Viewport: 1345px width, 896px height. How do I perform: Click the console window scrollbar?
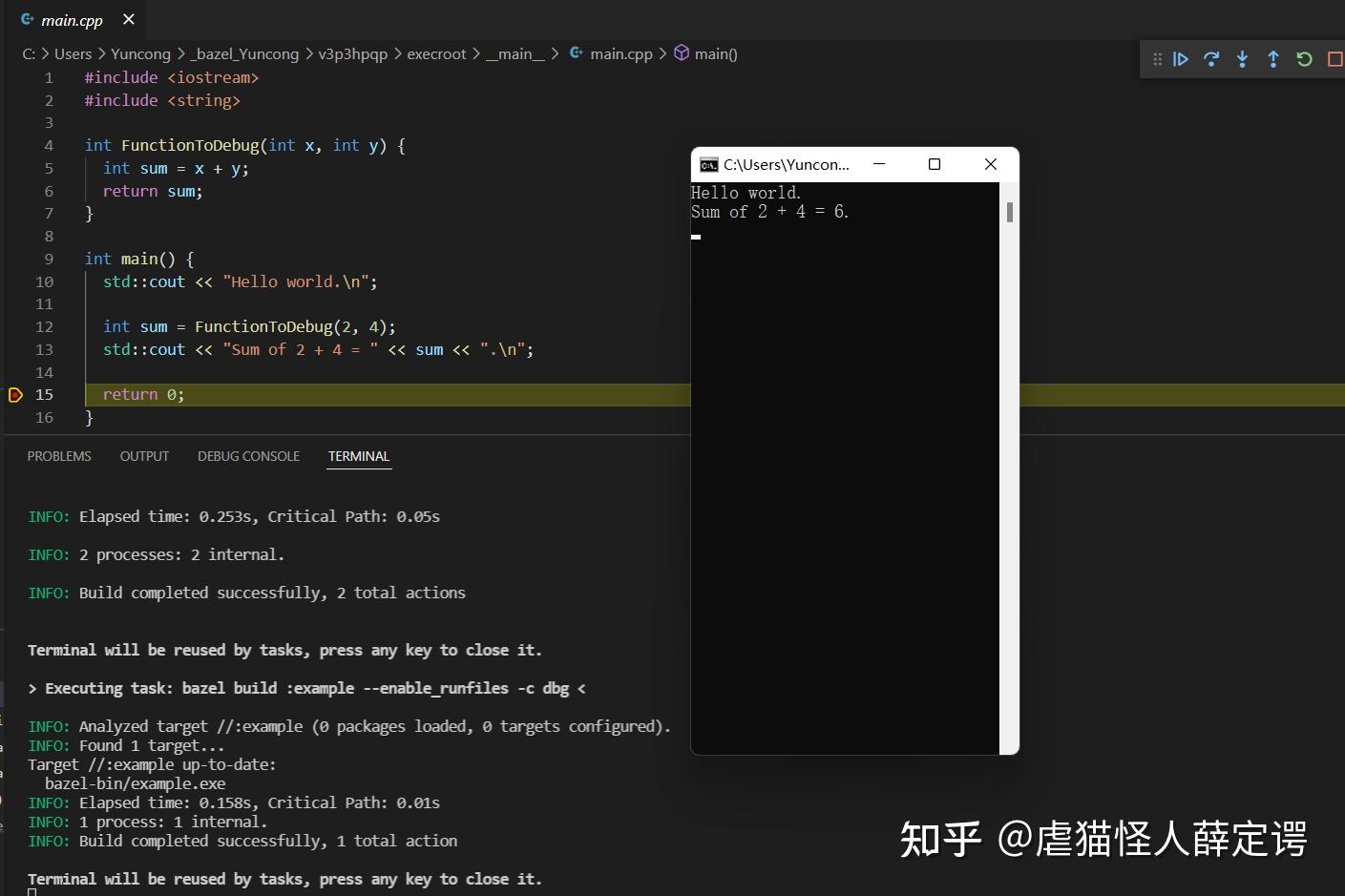(1008, 212)
